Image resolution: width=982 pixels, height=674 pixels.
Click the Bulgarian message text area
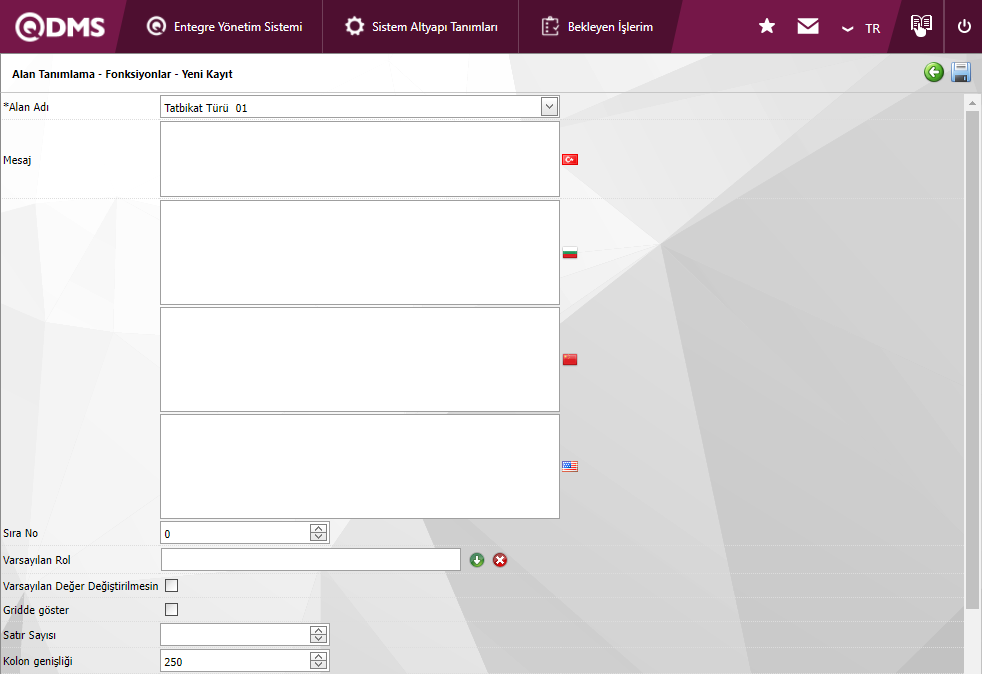(359, 252)
